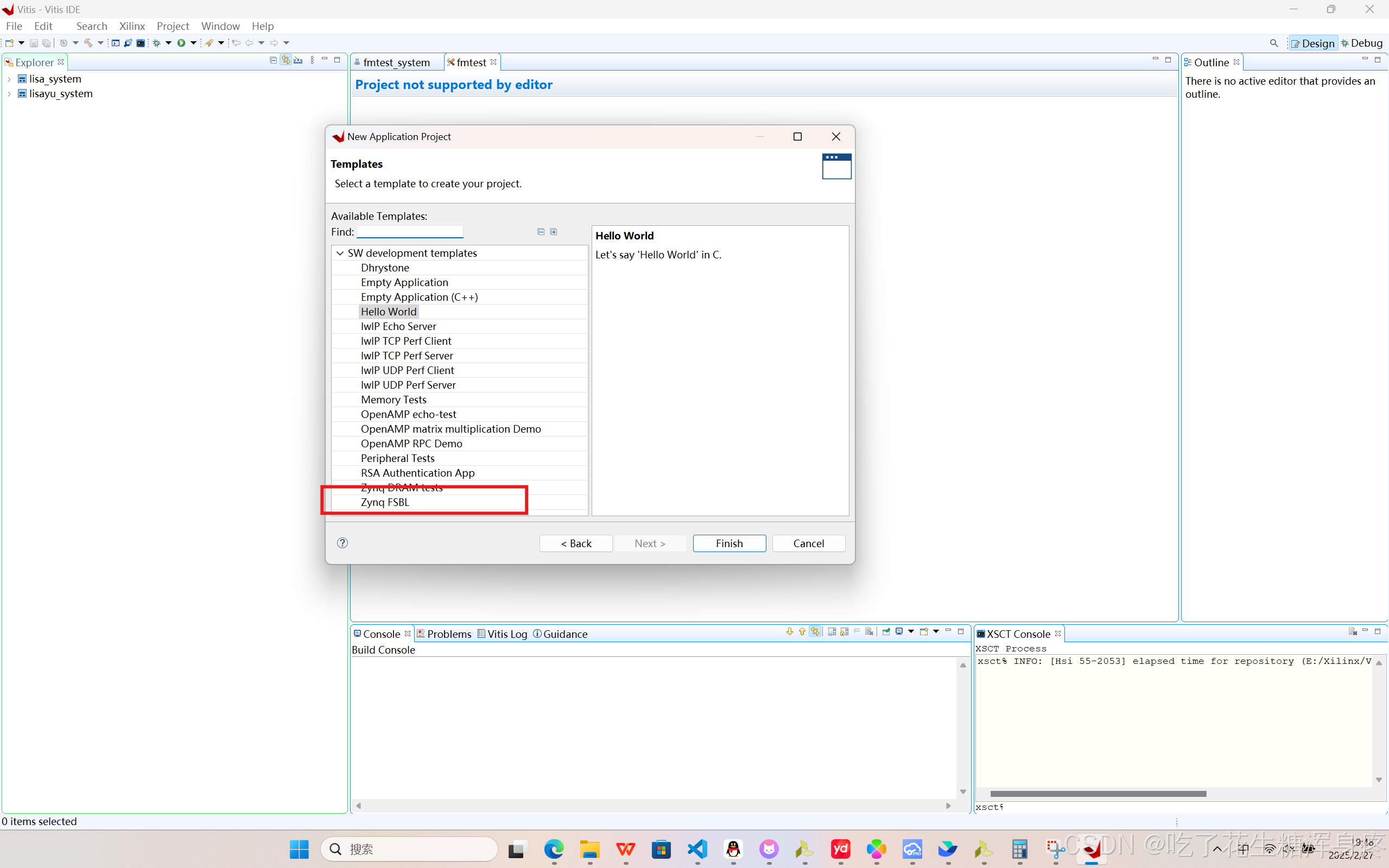This screenshot has width=1389, height=868.
Task: Switch to the Guidance tab
Action: point(560,634)
